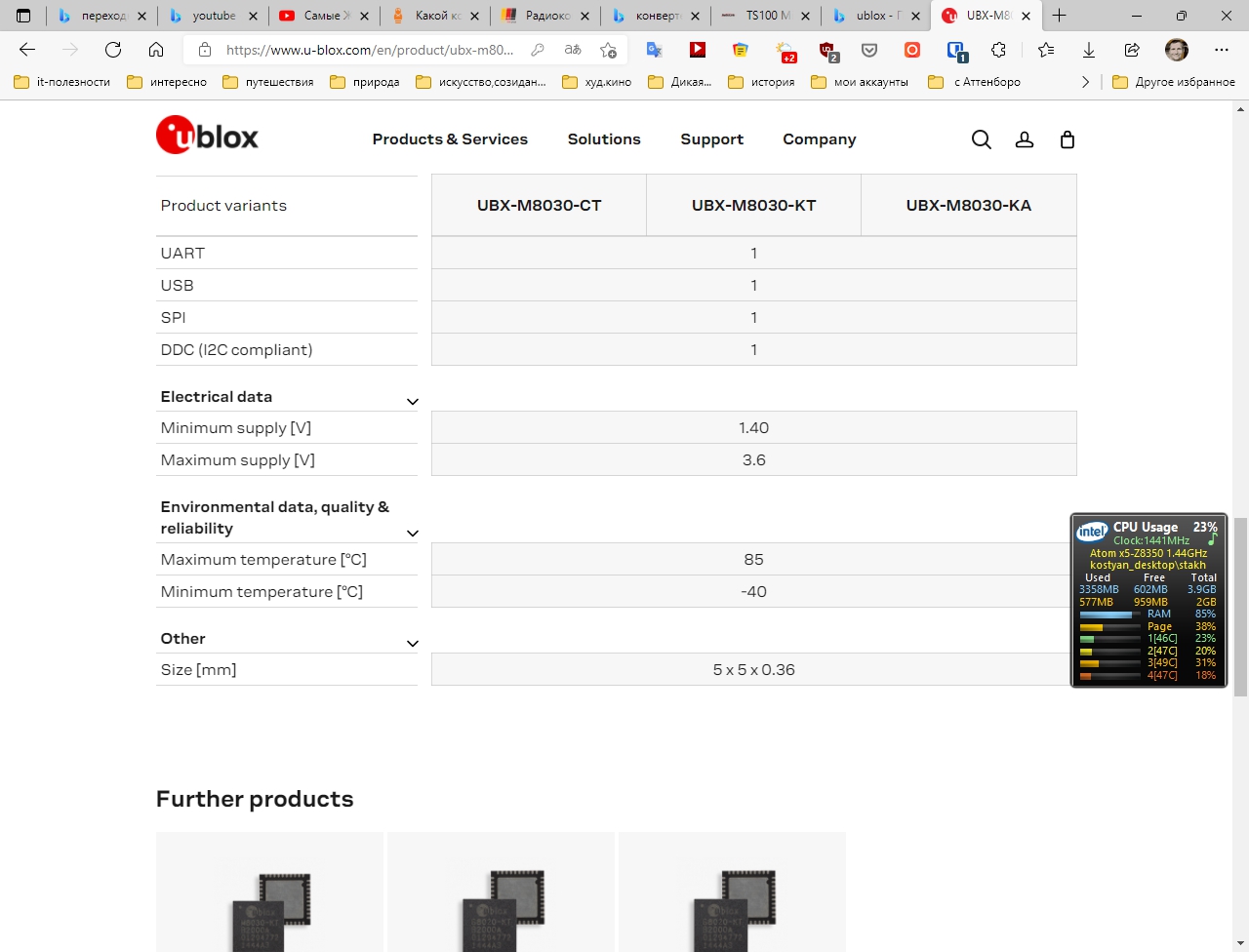Switch to the ublox search tab
The image size is (1249, 952).
point(876,16)
